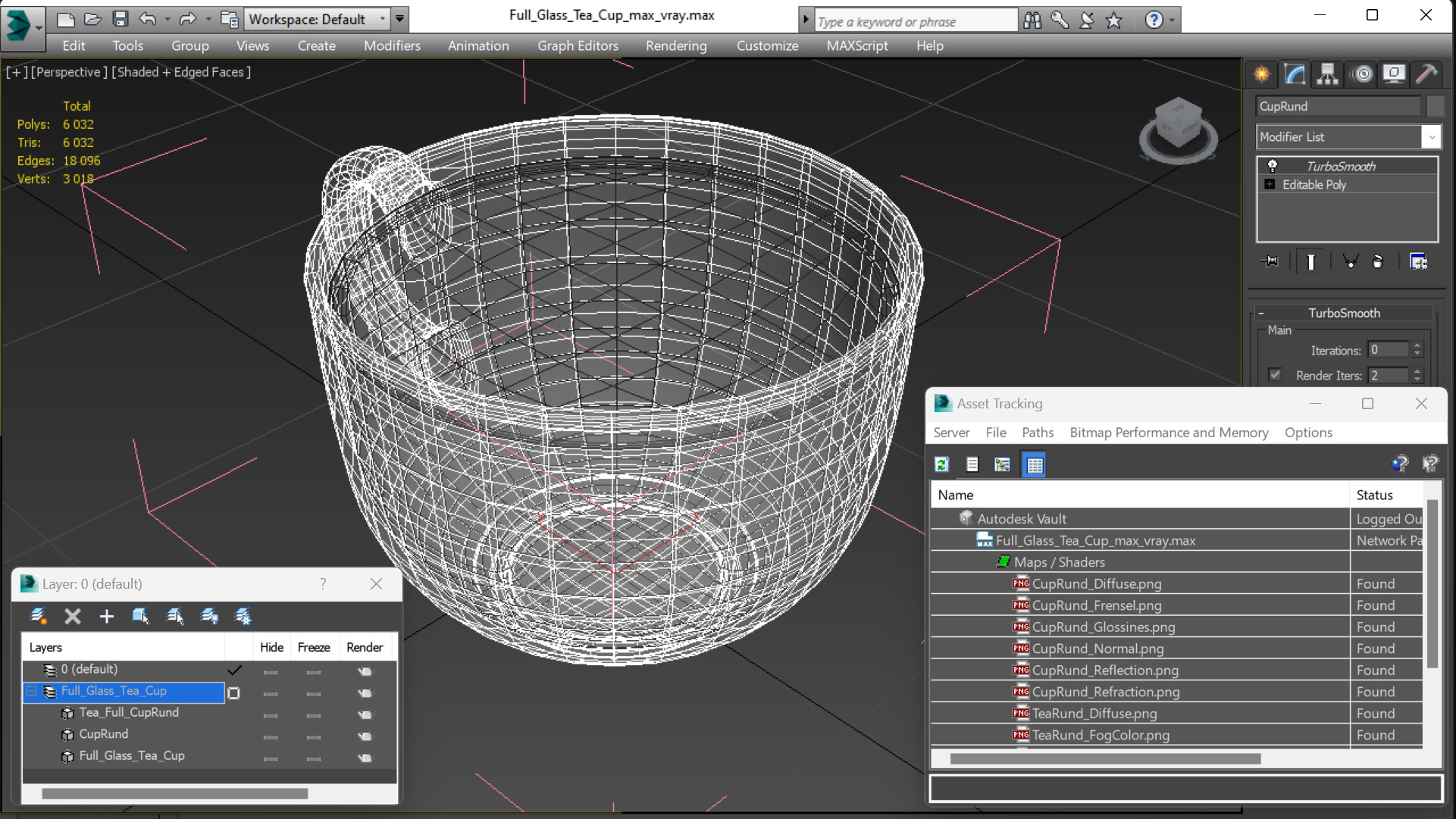Toggle the Render Iters checkbox
This screenshot has height=819, width=1456.
1275,375
